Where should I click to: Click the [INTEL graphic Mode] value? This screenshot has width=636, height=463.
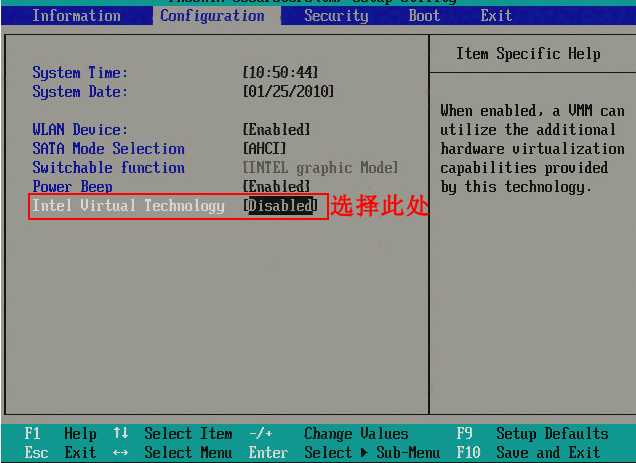pyautogui.click(x=320, y=167)
